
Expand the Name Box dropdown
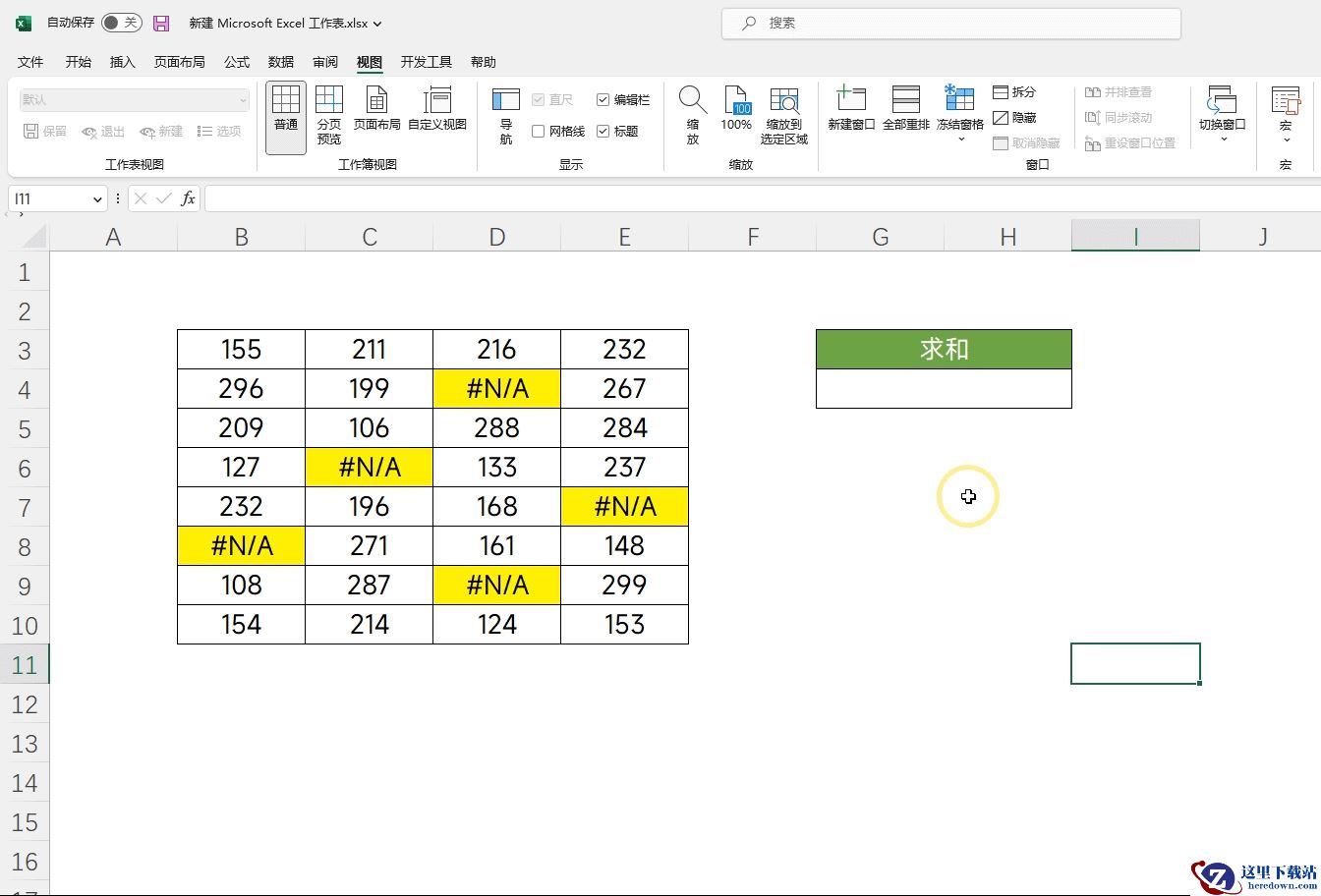(97, 199)
